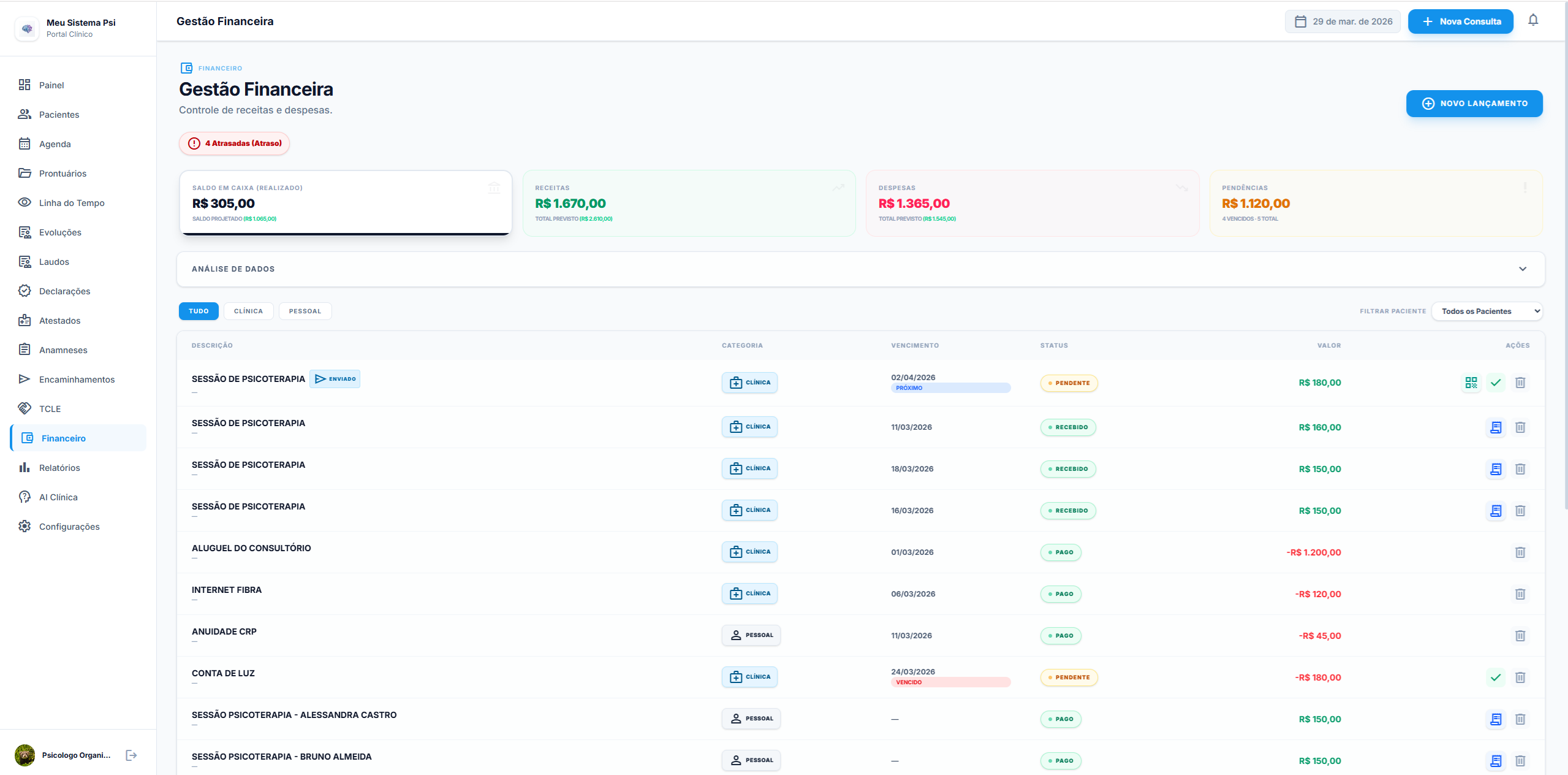The image size is (1568, 775).
Task: Delete the Bruno Almeida session entry
Action: tap(1520, 761)
